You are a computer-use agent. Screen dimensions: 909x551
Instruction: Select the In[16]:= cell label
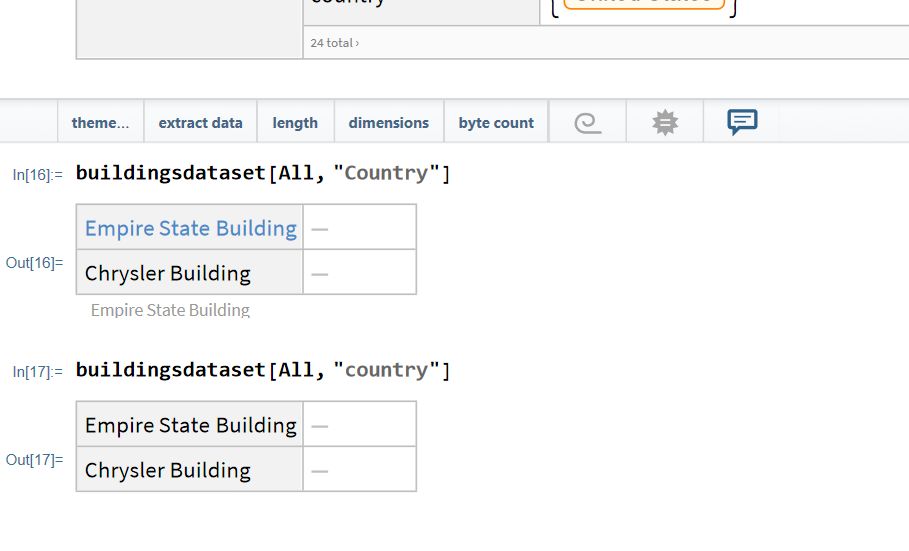click(x=38, y=175)
